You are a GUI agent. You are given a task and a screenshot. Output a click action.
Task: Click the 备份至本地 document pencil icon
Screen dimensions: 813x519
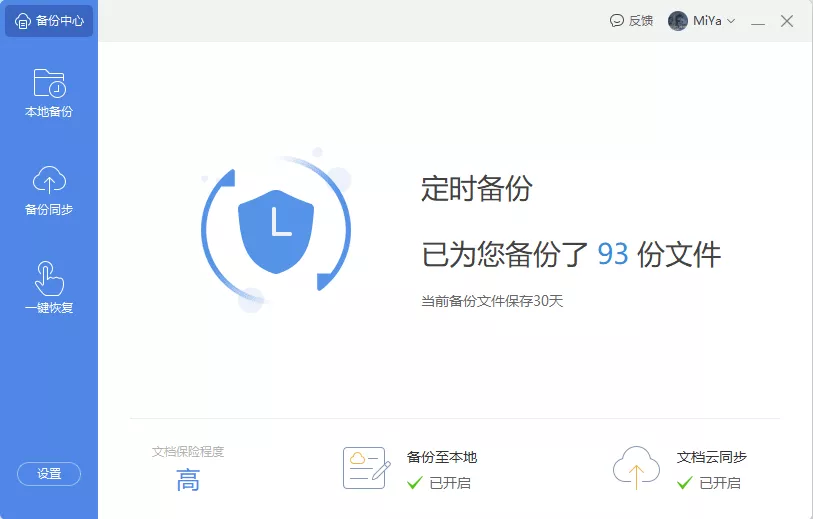coord(365,468)
